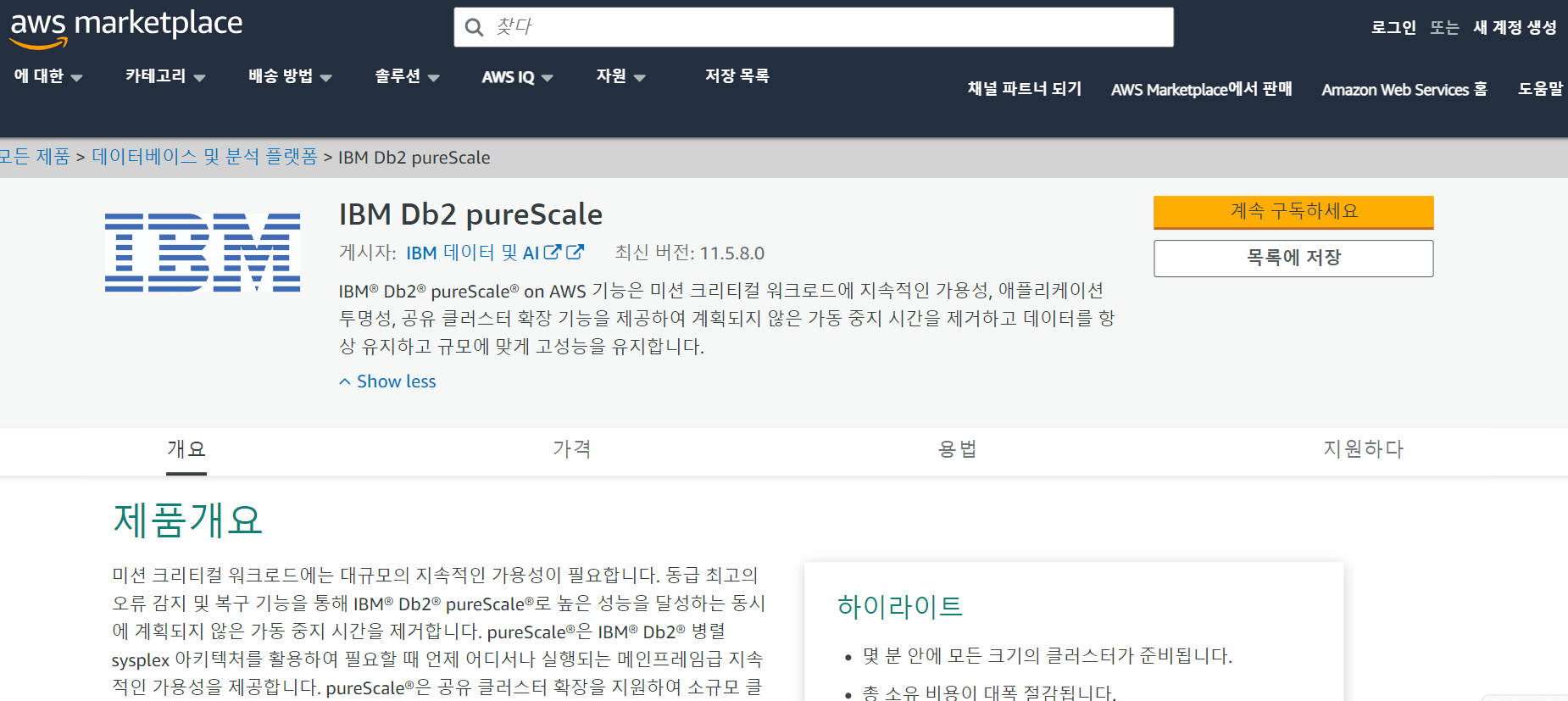Open the 도움말 link

tap(1541, 89)
